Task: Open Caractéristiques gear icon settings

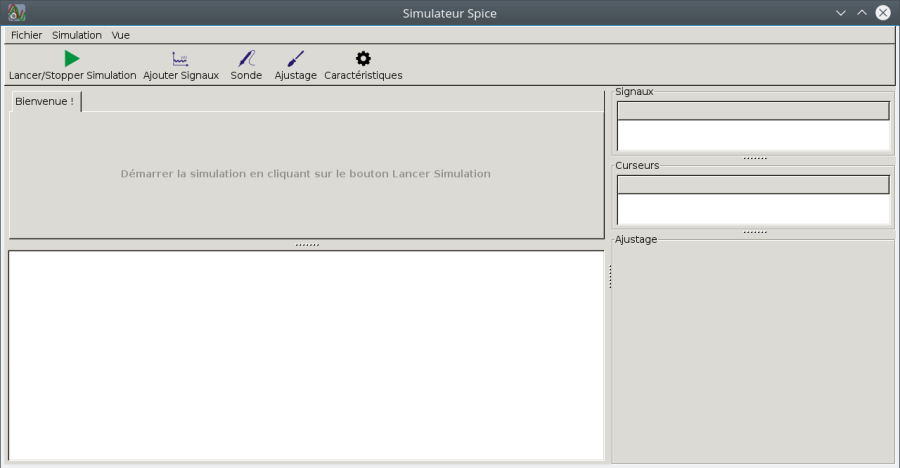Action: [363, 59]
